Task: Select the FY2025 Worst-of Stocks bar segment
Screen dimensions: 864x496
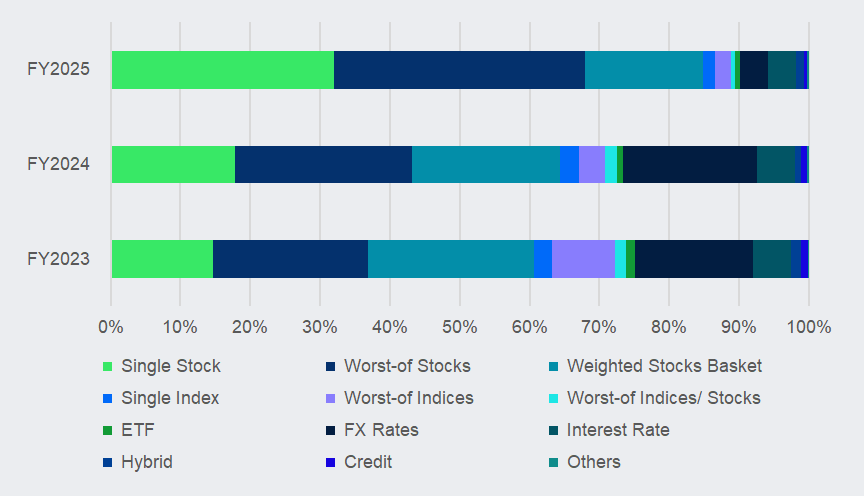Action: pos(459,70)
